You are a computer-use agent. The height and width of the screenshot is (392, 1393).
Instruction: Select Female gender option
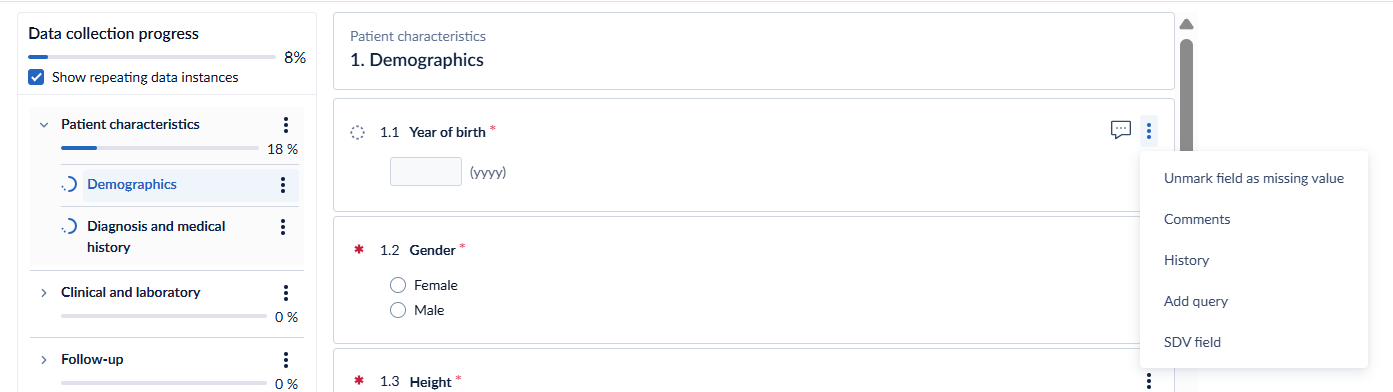[x=398, y=285]
